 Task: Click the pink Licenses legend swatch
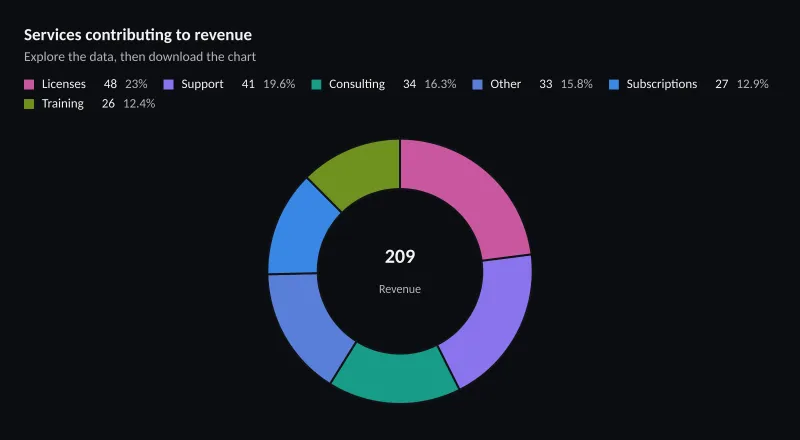29,84
